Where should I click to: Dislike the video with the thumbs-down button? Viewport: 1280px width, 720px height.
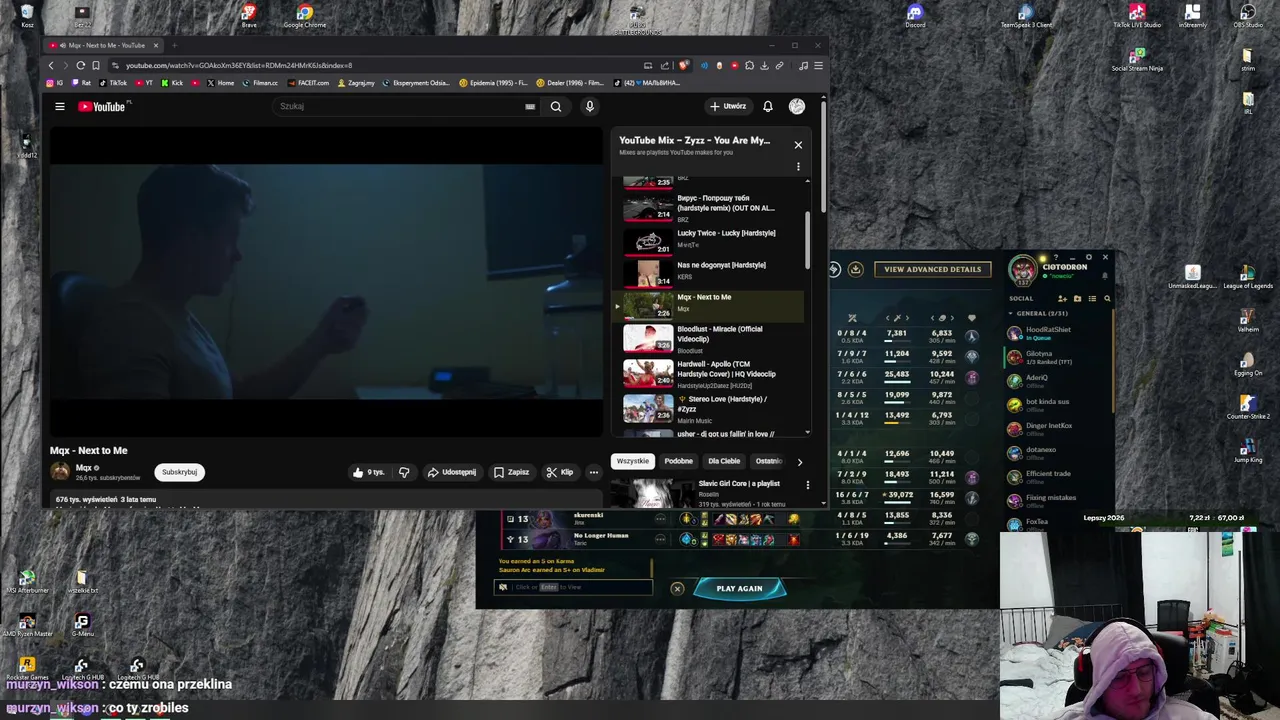pyautogui.click(x=404, y=472)
